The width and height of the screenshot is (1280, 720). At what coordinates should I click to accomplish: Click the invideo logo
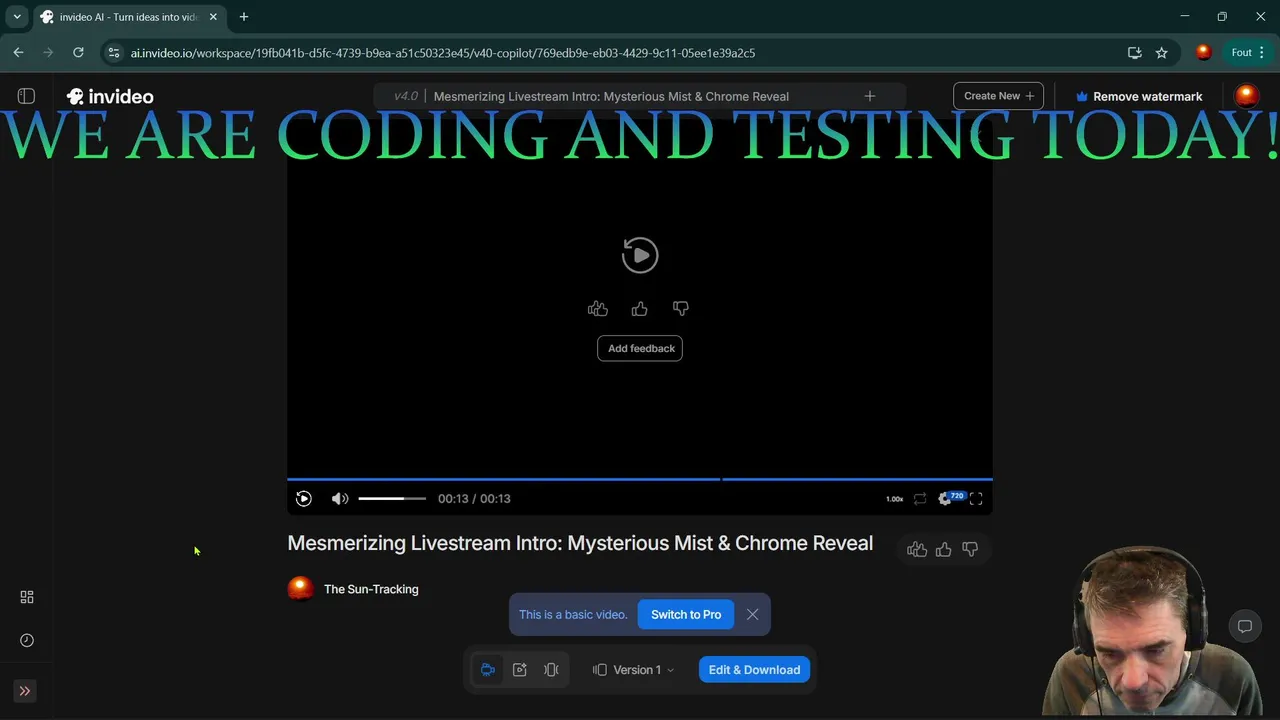pos(110,97)
